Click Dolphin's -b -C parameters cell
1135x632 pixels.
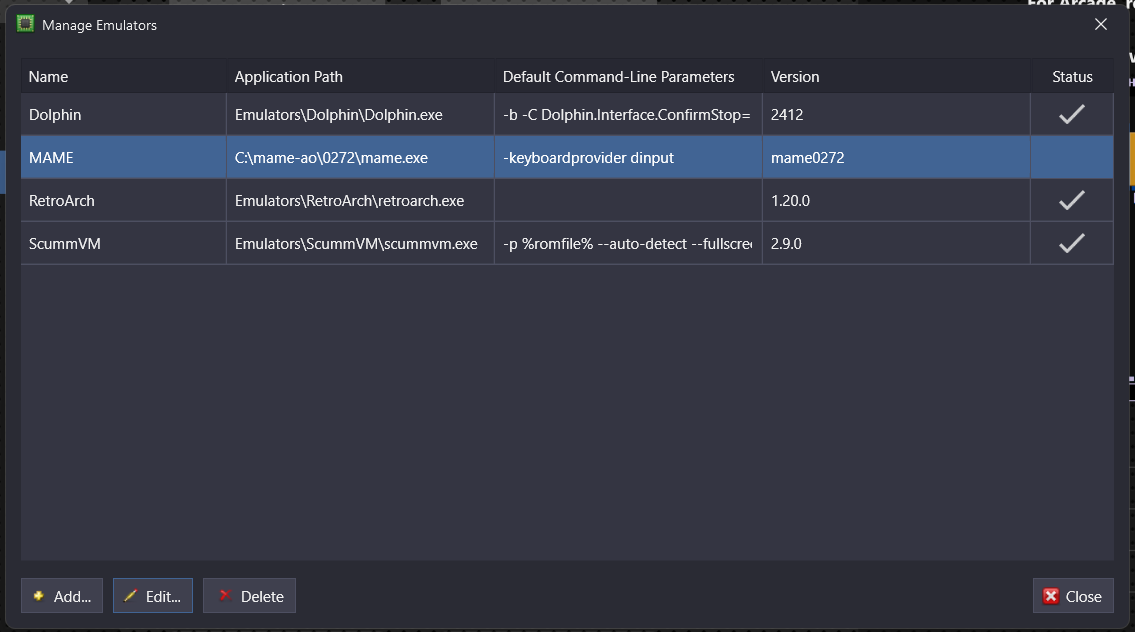(628, 114)
